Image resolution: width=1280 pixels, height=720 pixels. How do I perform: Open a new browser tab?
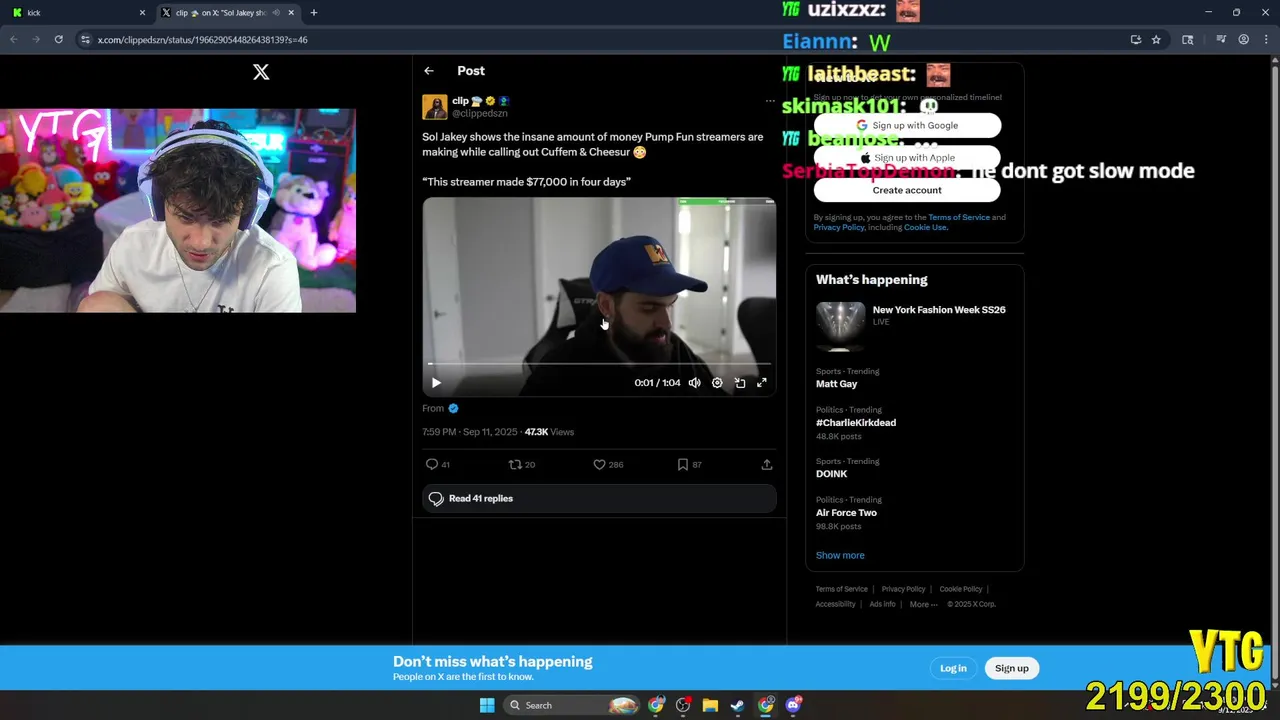tap(314, 13)
